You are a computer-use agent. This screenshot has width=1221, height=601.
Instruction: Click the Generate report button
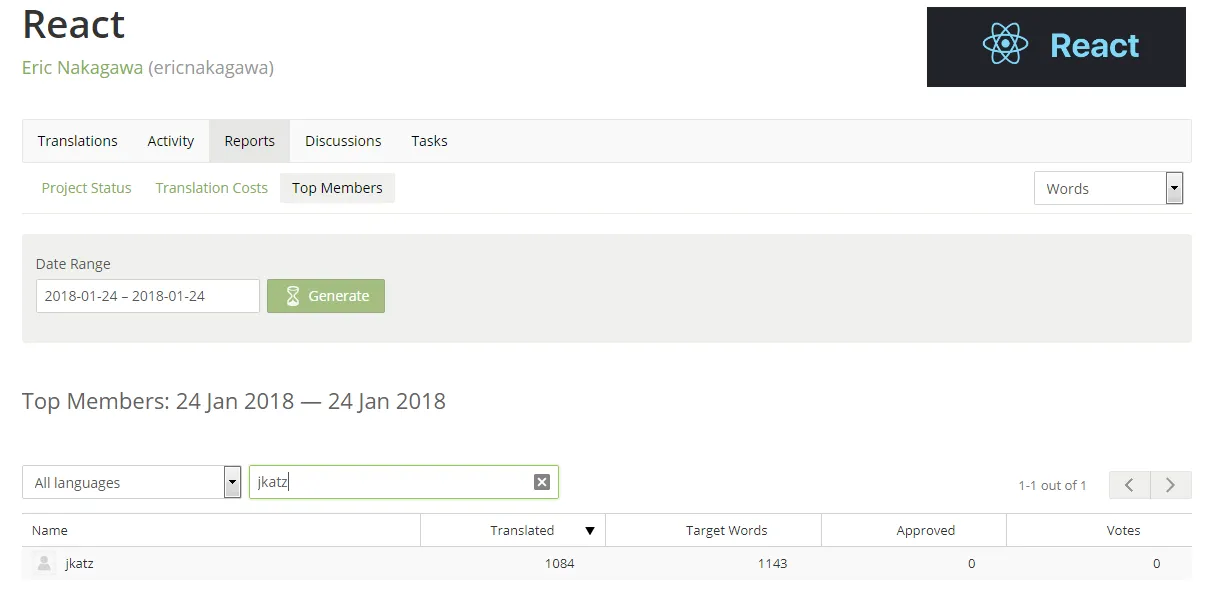tap(326, 296)
